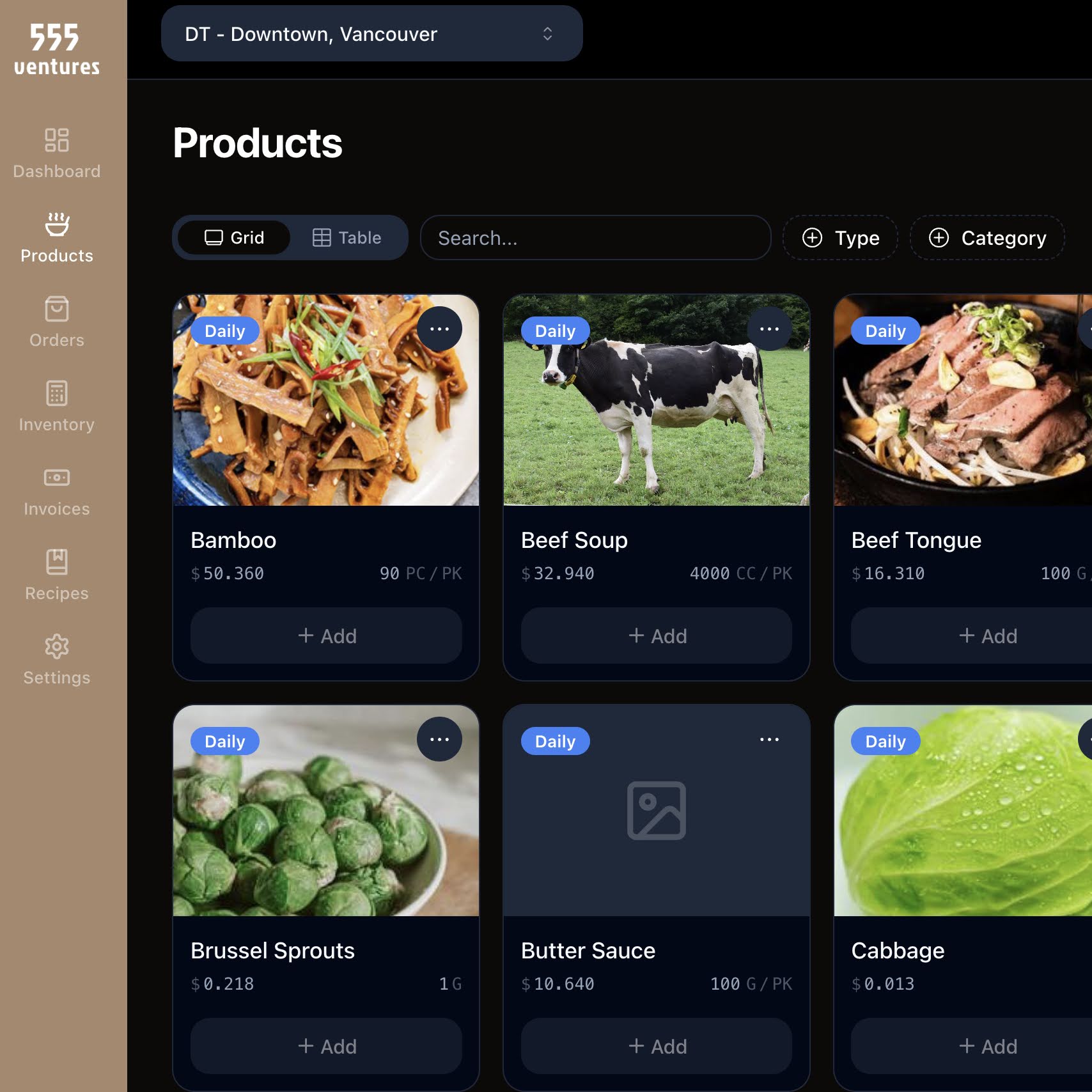Open the Invoices banknote icon

pos(57,478)
